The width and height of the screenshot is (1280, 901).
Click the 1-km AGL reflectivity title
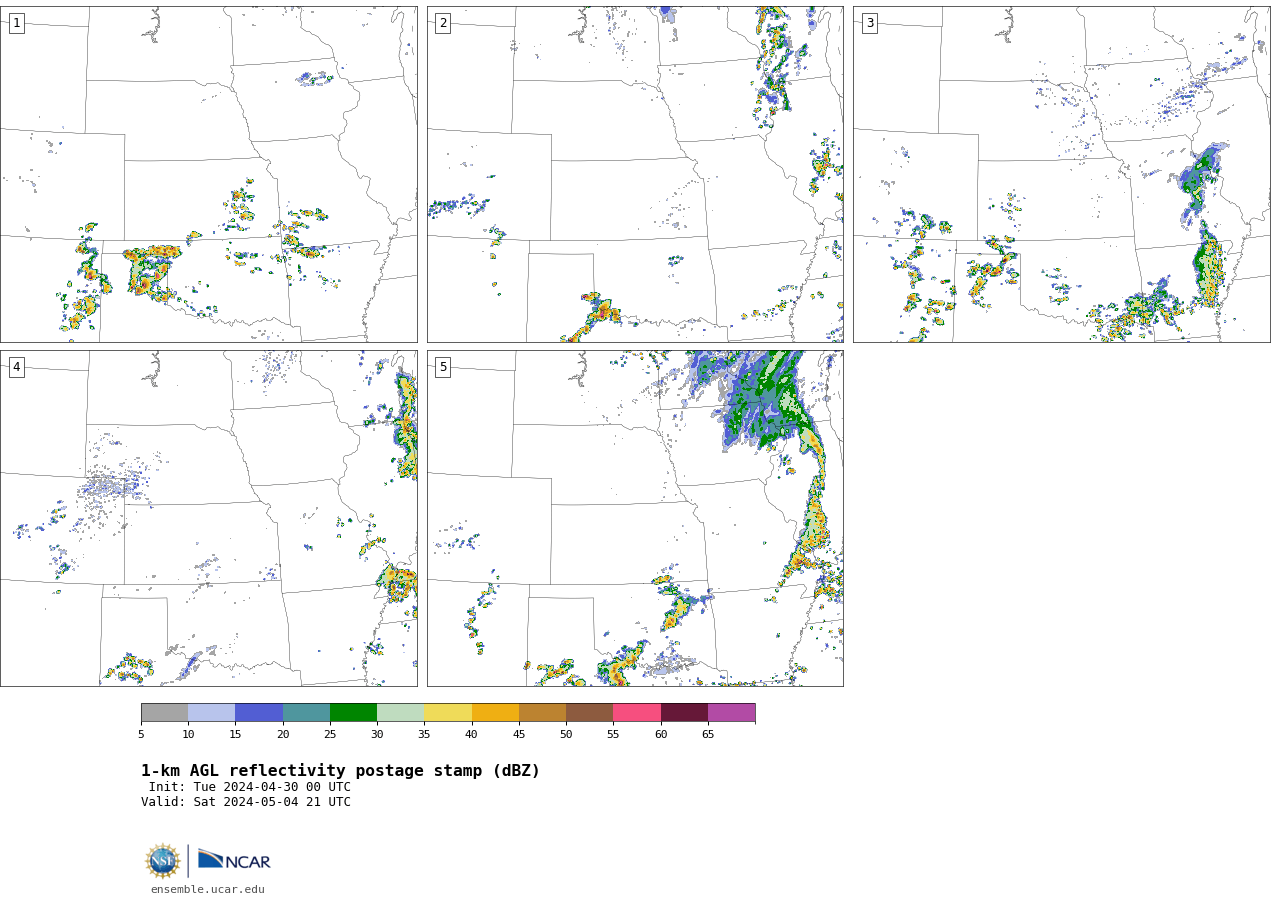(x=340, y=771)
